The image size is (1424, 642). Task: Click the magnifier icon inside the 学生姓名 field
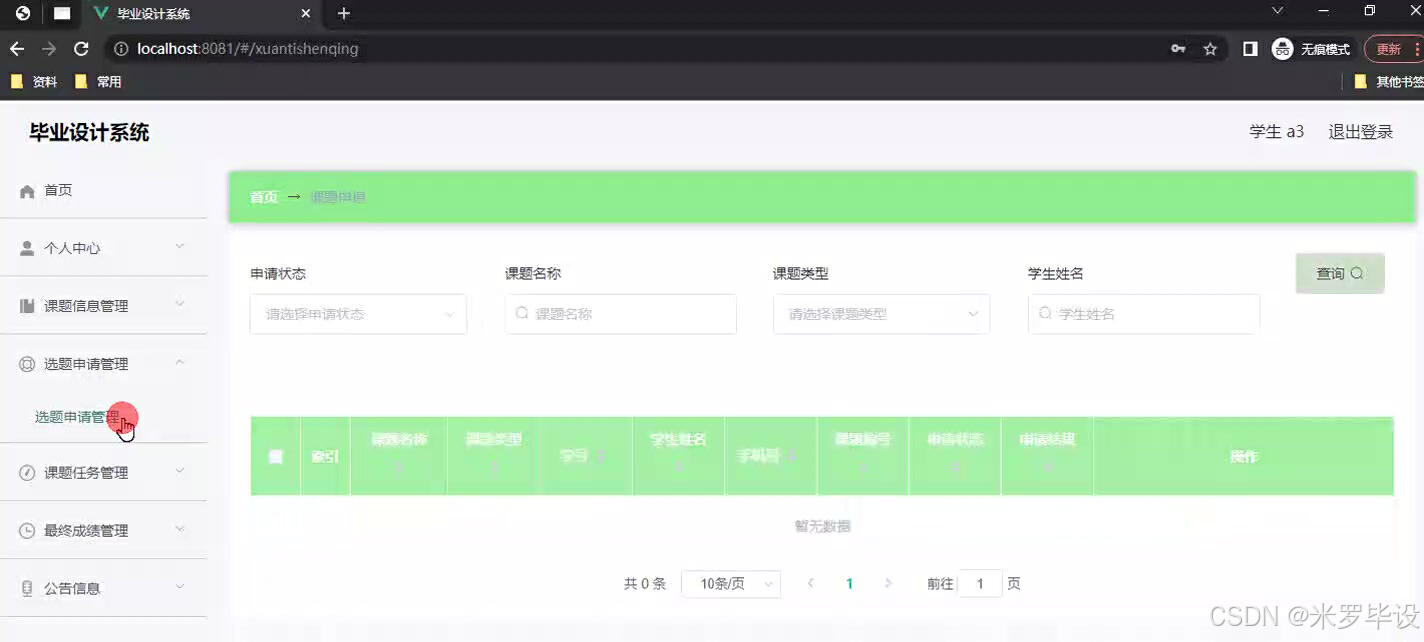coord(1045,313)
